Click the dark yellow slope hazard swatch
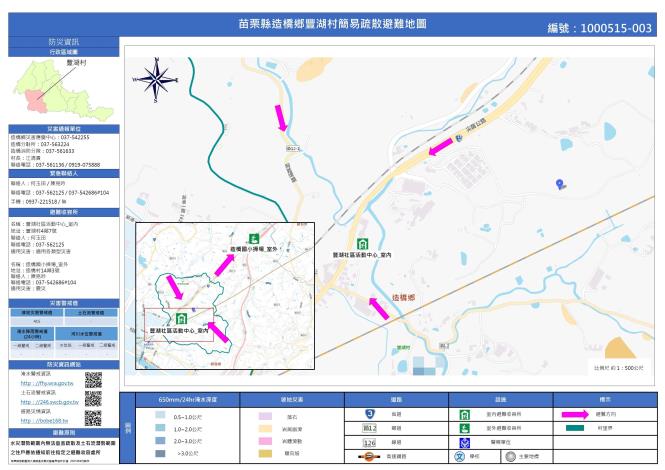Viewport: 665px width, 470px height. (265, 453)
